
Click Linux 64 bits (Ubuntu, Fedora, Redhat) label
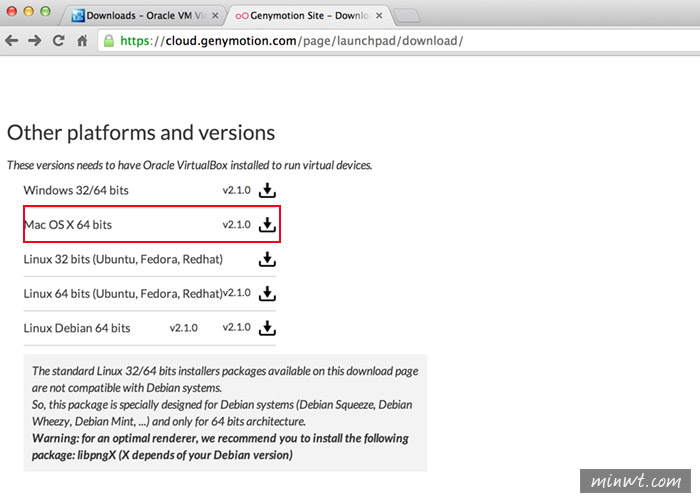pyautogui.click(x=123, y=294)
